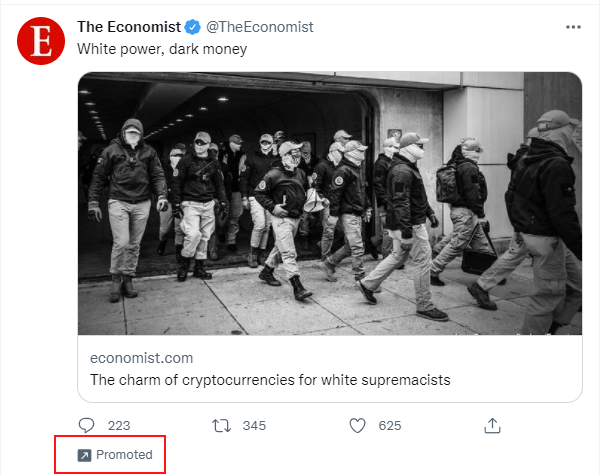Click the reply speech bubble icon
The image size is (603, 475).
click(x=86, y=426)
